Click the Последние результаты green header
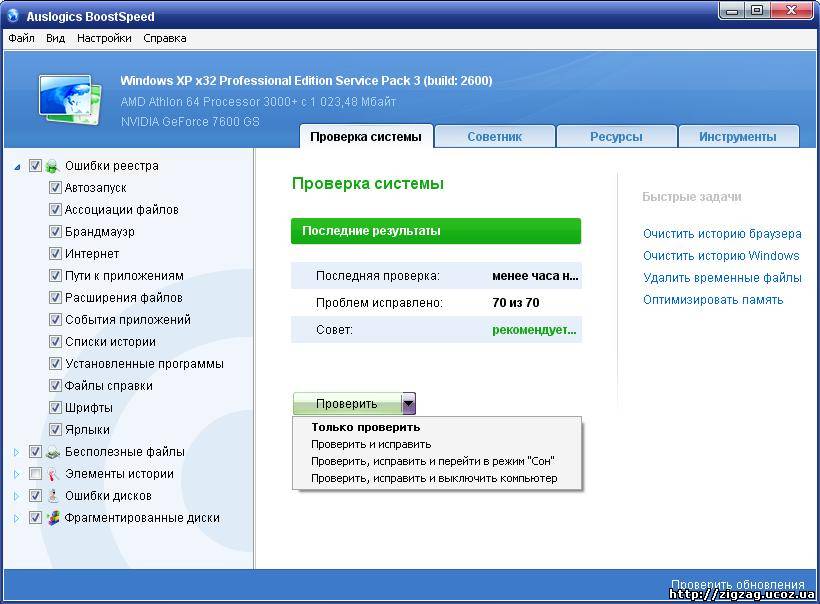Viewport: 820px width, 604px height. (436, 231)
